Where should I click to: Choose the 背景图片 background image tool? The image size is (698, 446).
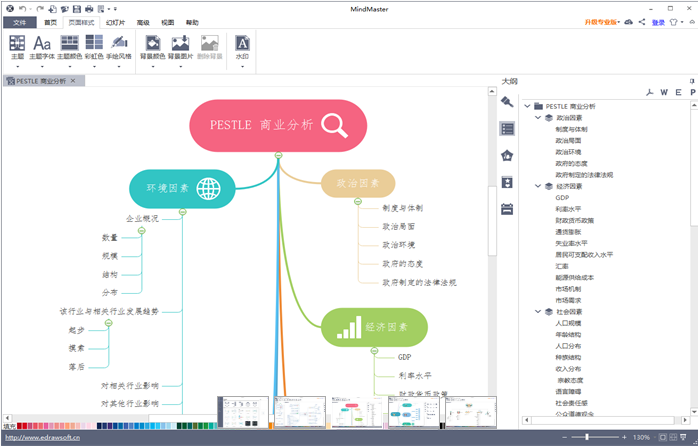coord(180,47)
